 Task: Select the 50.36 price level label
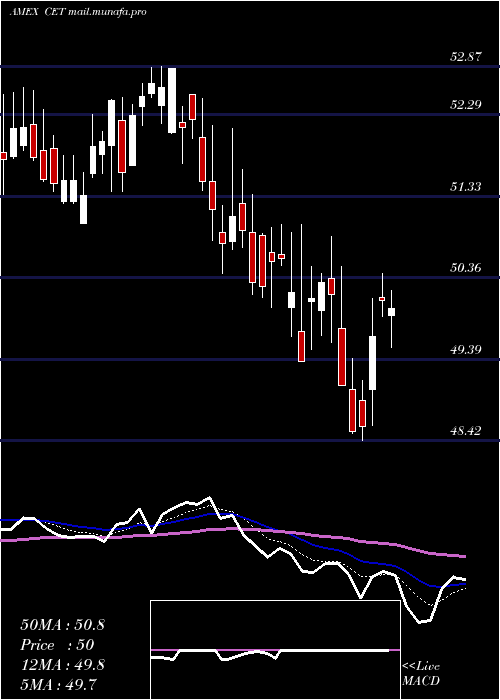[x=466, y=268]
